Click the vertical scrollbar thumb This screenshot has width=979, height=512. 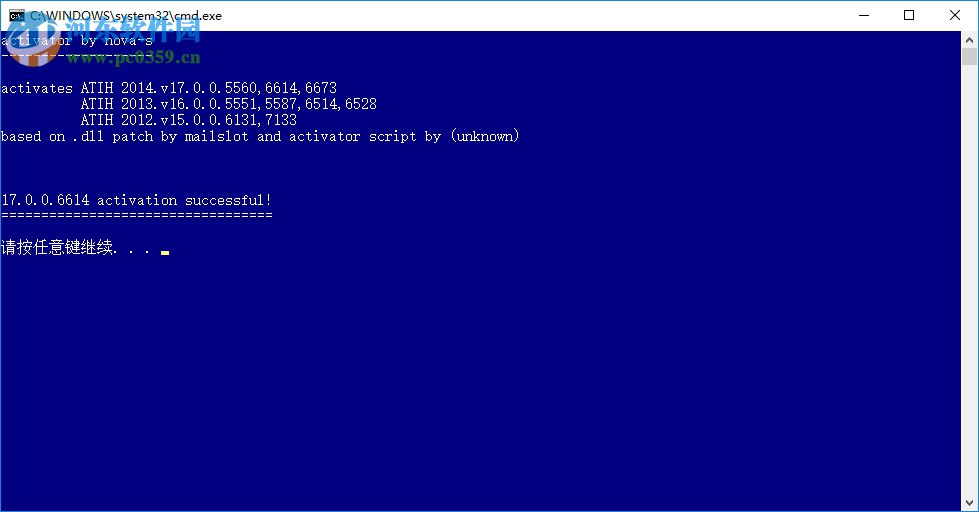pos(969,58)
